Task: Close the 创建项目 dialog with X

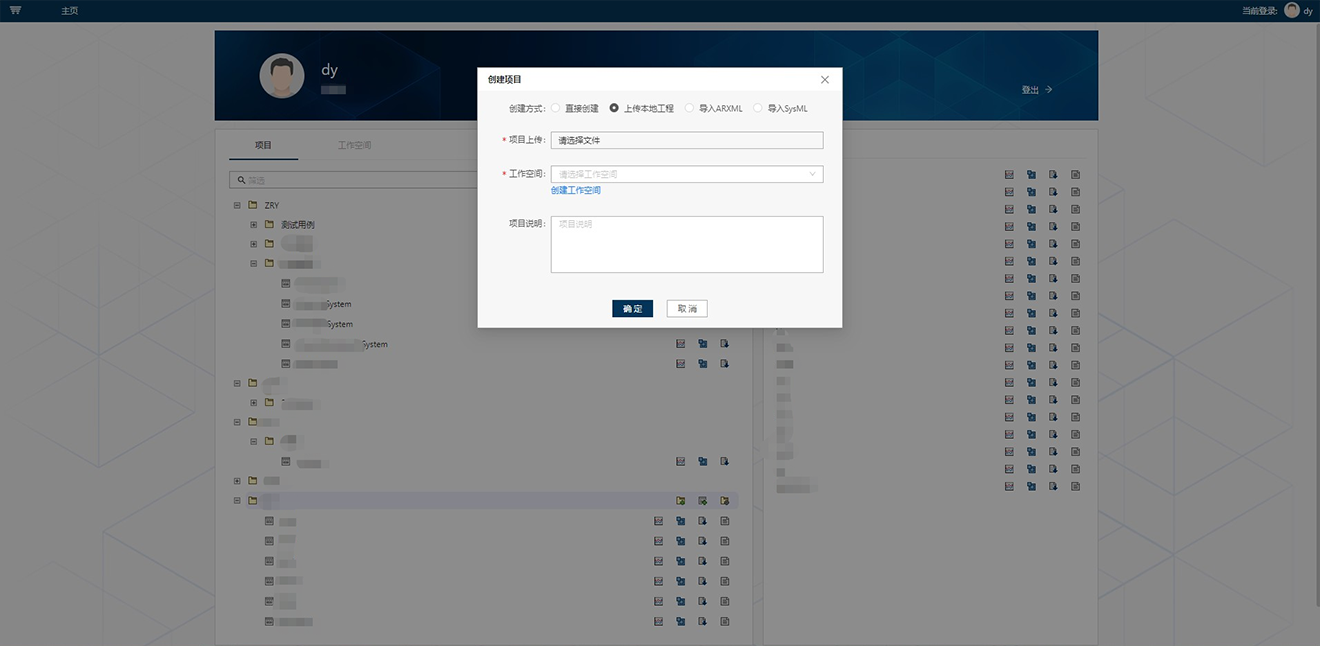Action: (x=825, y=80)
